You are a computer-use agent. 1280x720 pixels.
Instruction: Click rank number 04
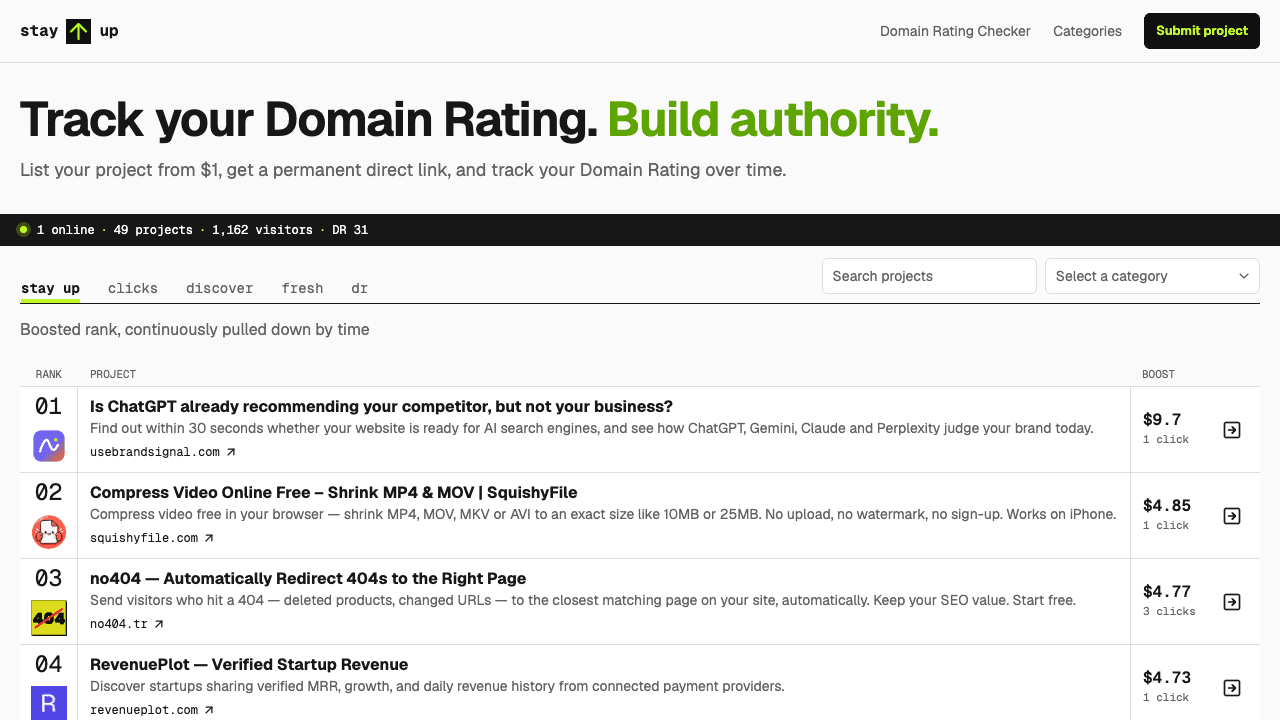pyautogui.click(x=48, y=664)
